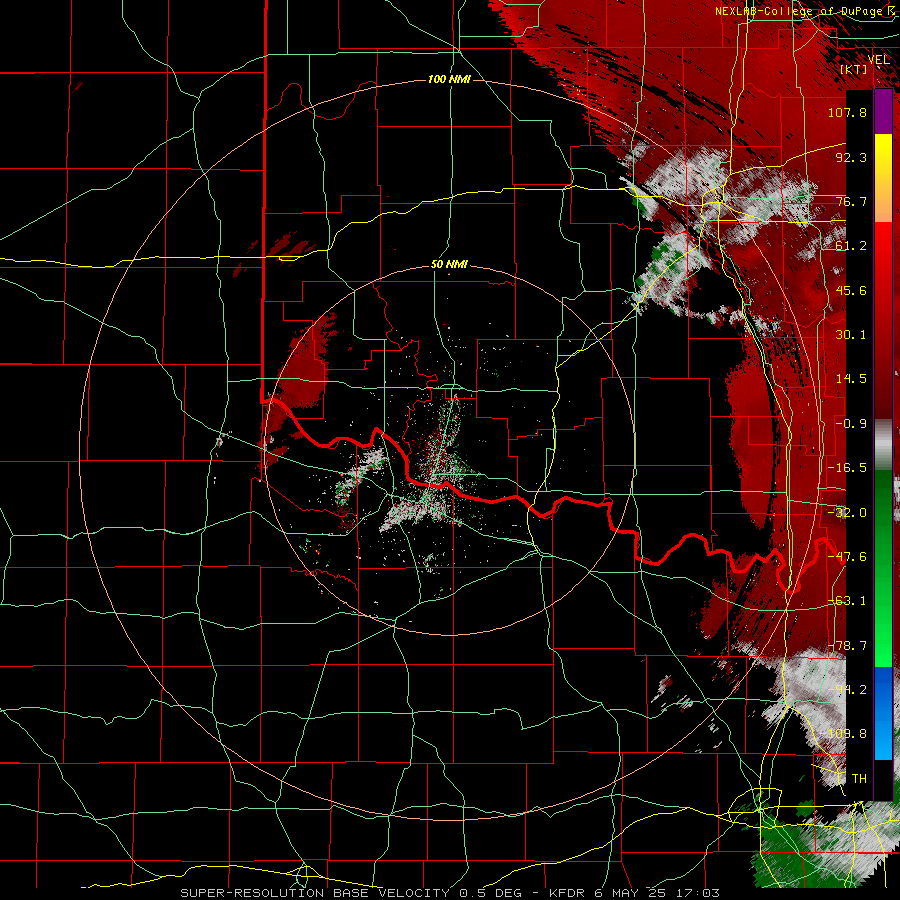The width and height of the screenshot is (900, 900).
Task: Select the -16.5 legend value
Action: pyautogui.click(x=847, y=468)
